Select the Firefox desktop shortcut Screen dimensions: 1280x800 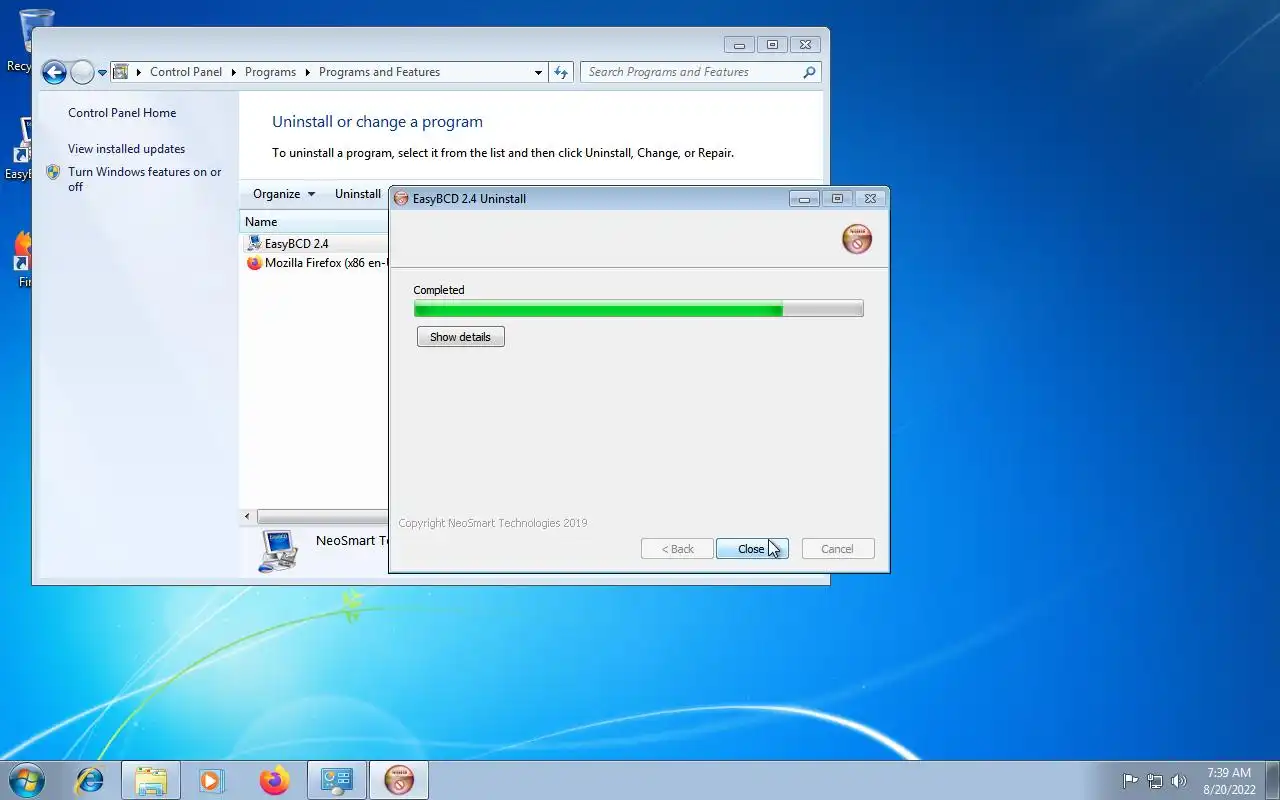pyautogui.click(x=22, y=260)
